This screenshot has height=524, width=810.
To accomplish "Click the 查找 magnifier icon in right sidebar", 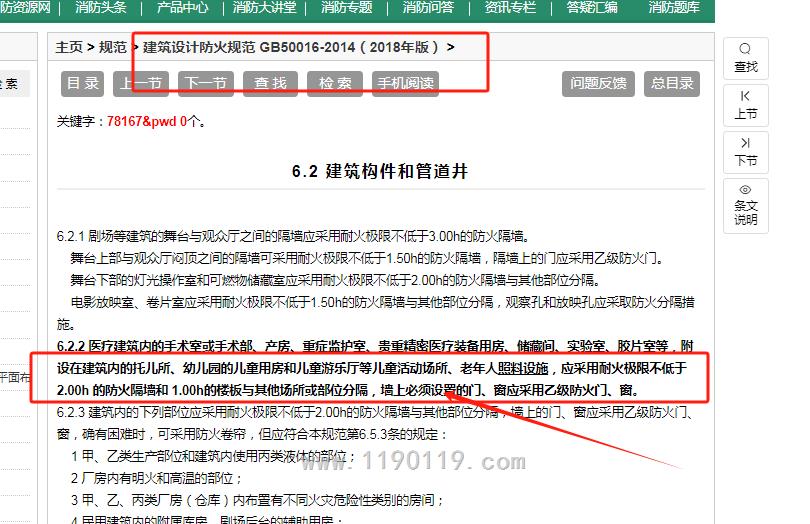I will tap(745, 50).
